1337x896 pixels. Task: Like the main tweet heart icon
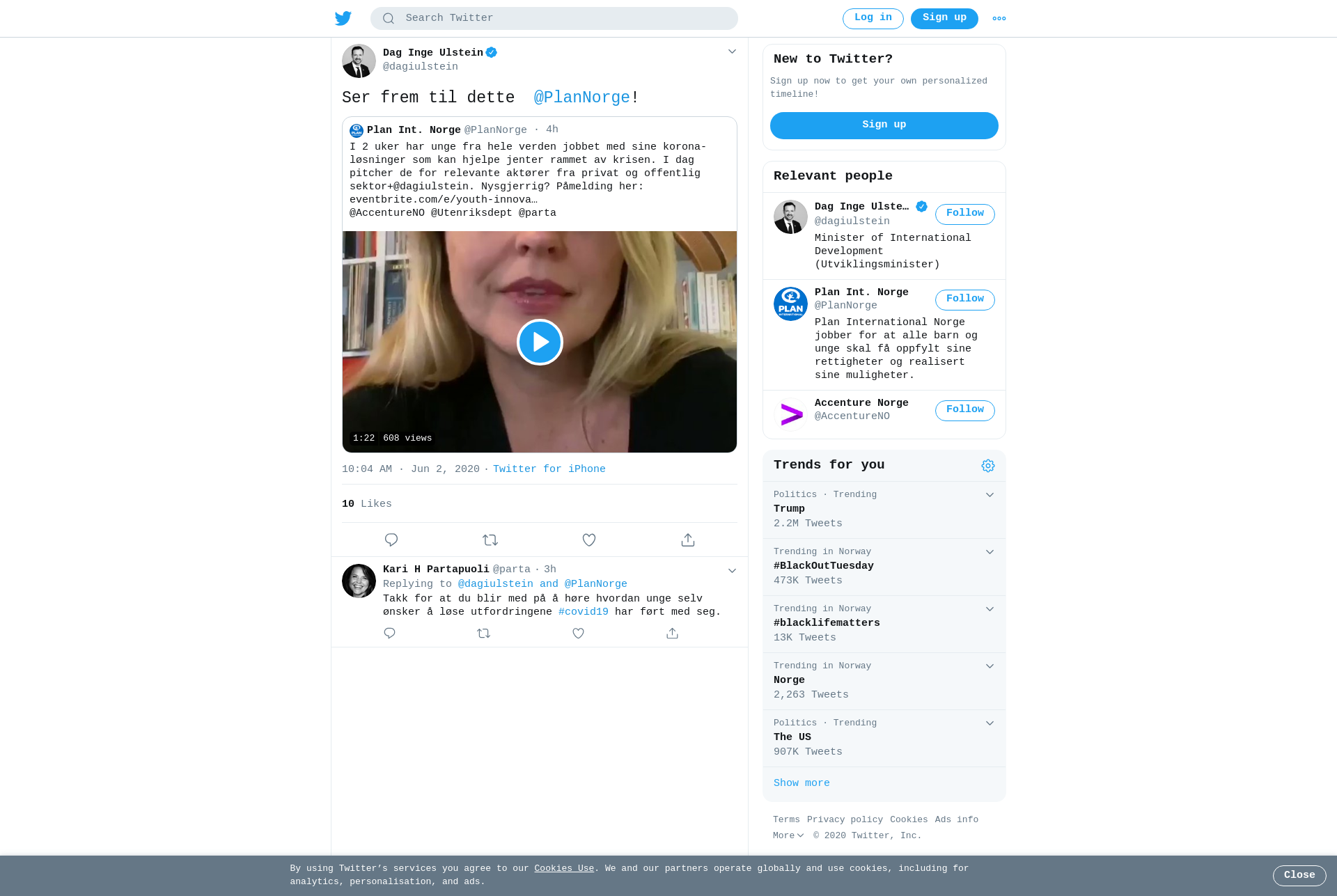click(589, 540)
